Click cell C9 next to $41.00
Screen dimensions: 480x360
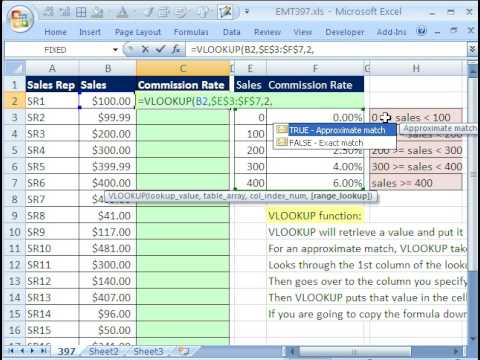183,216
